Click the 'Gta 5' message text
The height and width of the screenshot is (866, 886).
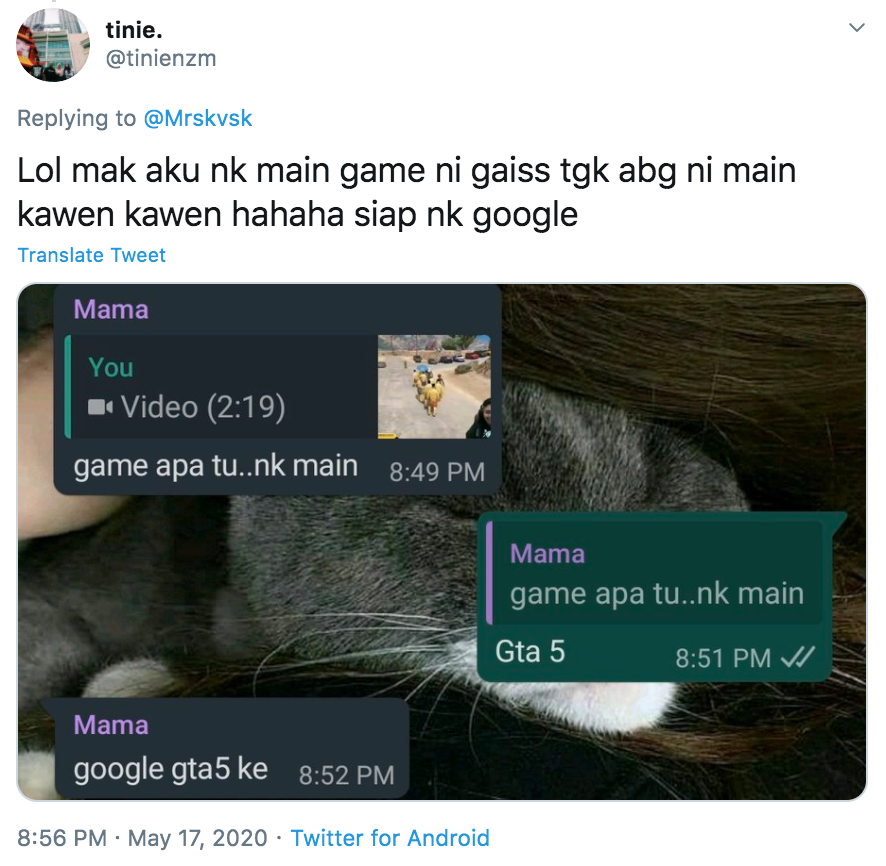(530, 651)
